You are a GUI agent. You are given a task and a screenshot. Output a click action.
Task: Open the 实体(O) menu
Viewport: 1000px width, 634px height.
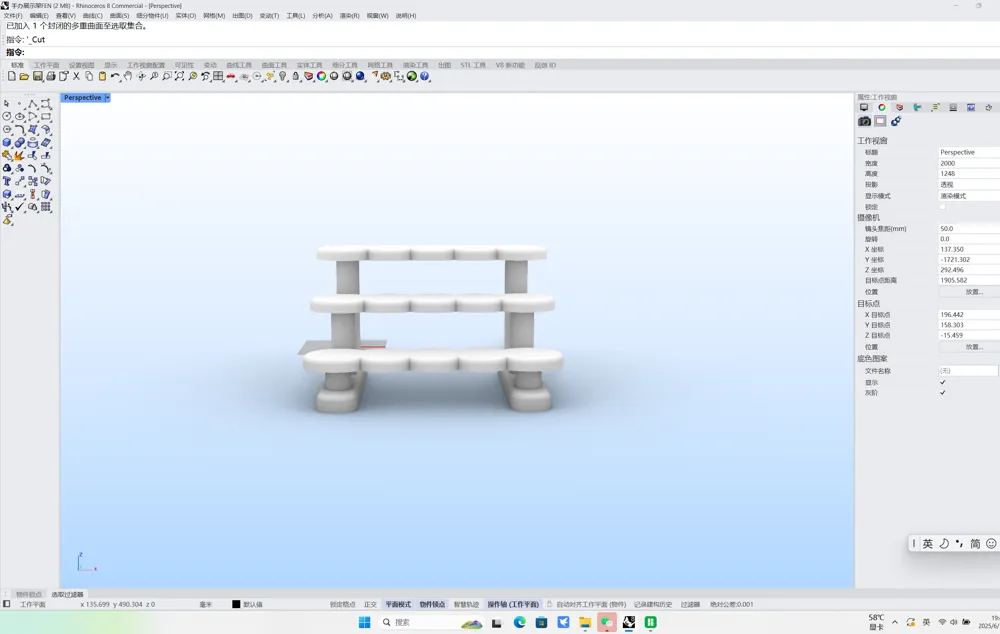tap(186, 15)
